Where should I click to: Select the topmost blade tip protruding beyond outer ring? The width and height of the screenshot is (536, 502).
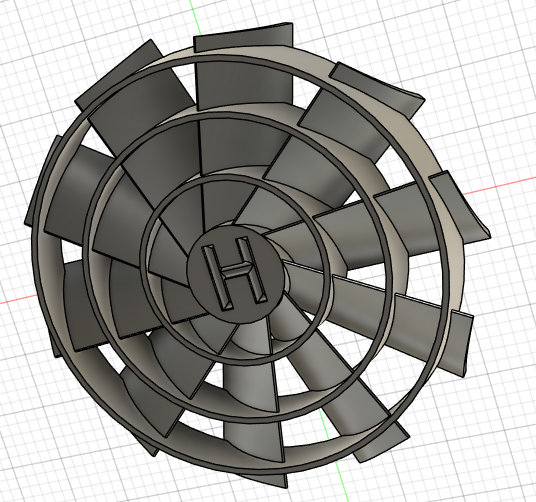(243, 38)
